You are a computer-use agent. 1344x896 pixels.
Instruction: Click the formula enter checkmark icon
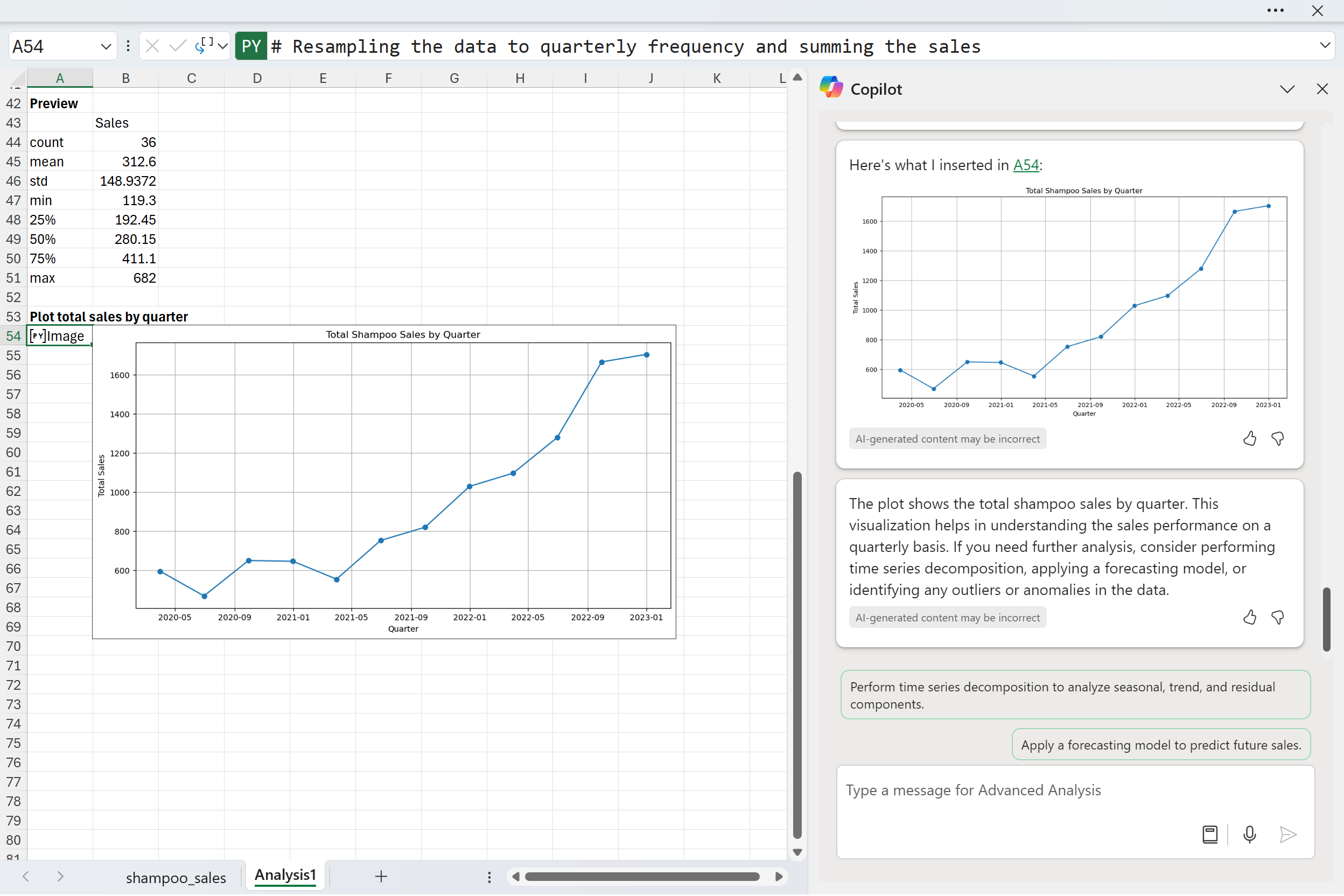pyautogui.click(x=178, y=46)
